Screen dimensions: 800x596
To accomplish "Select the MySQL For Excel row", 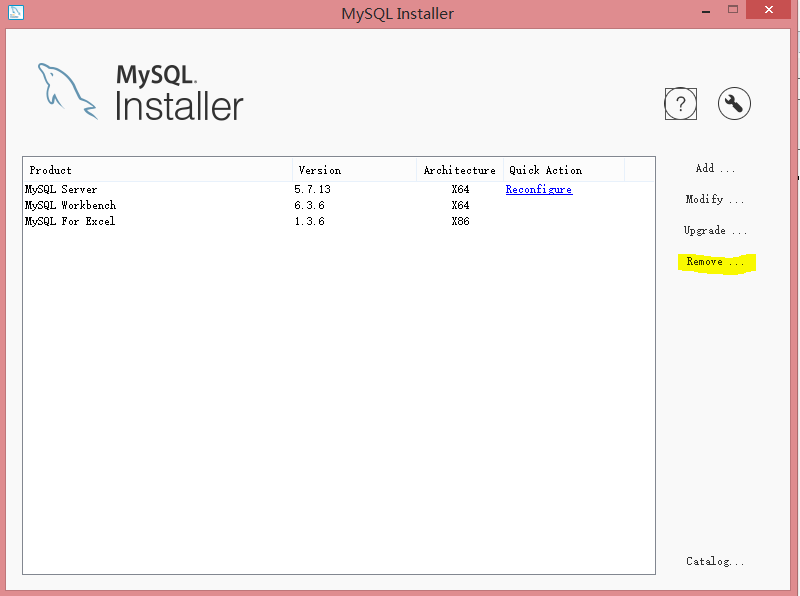I will [339, 221].
